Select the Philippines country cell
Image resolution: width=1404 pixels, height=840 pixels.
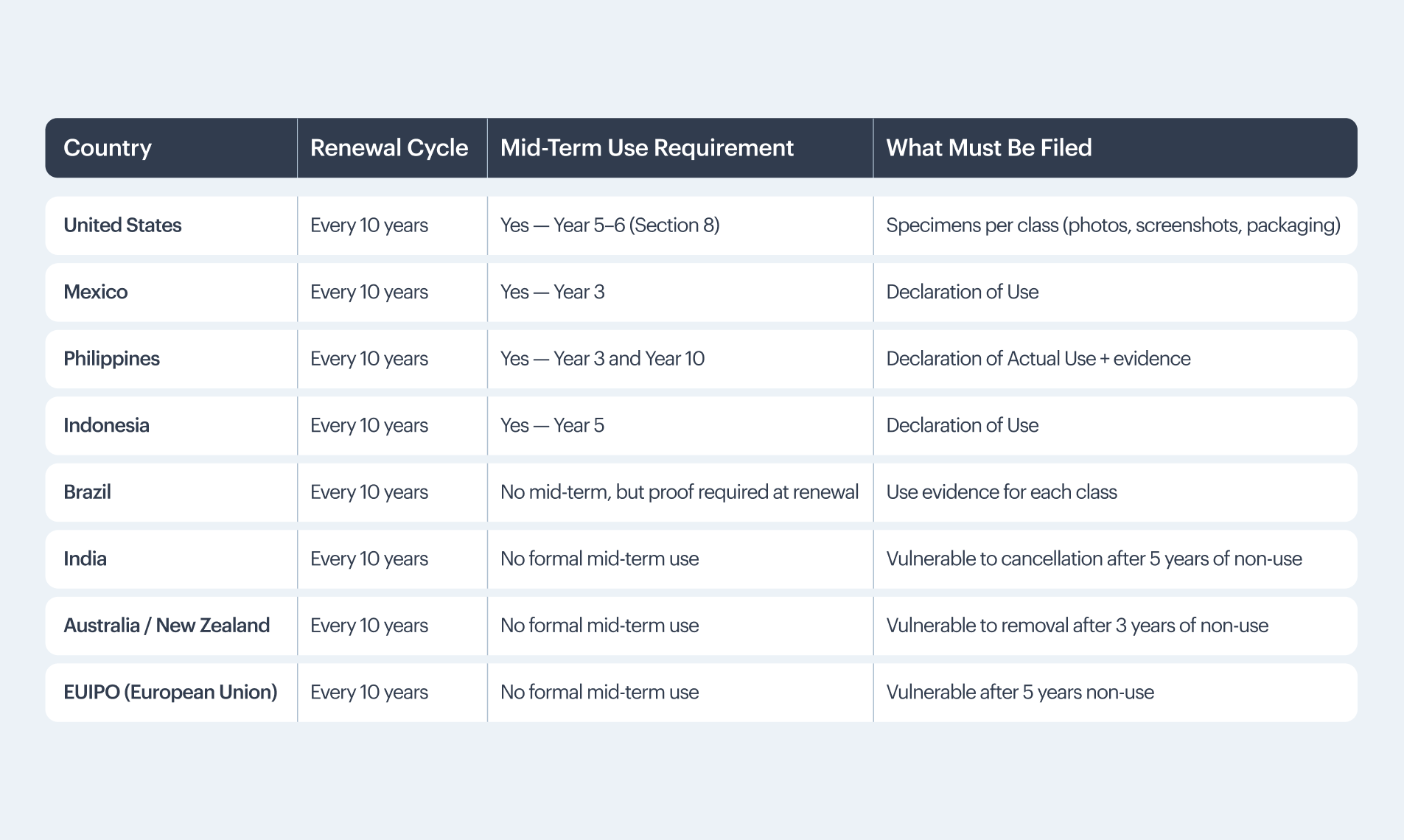point(111,359)
